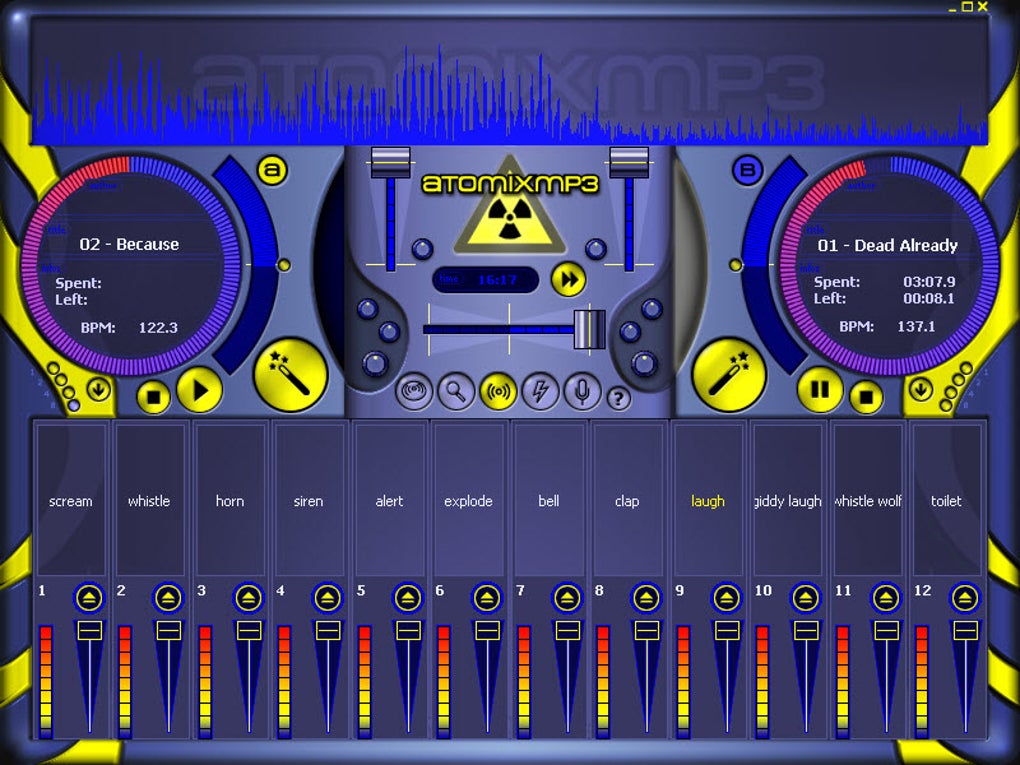The image size is (1020, 765).
Task: Click the right channel volume fader
Action: 629,163
